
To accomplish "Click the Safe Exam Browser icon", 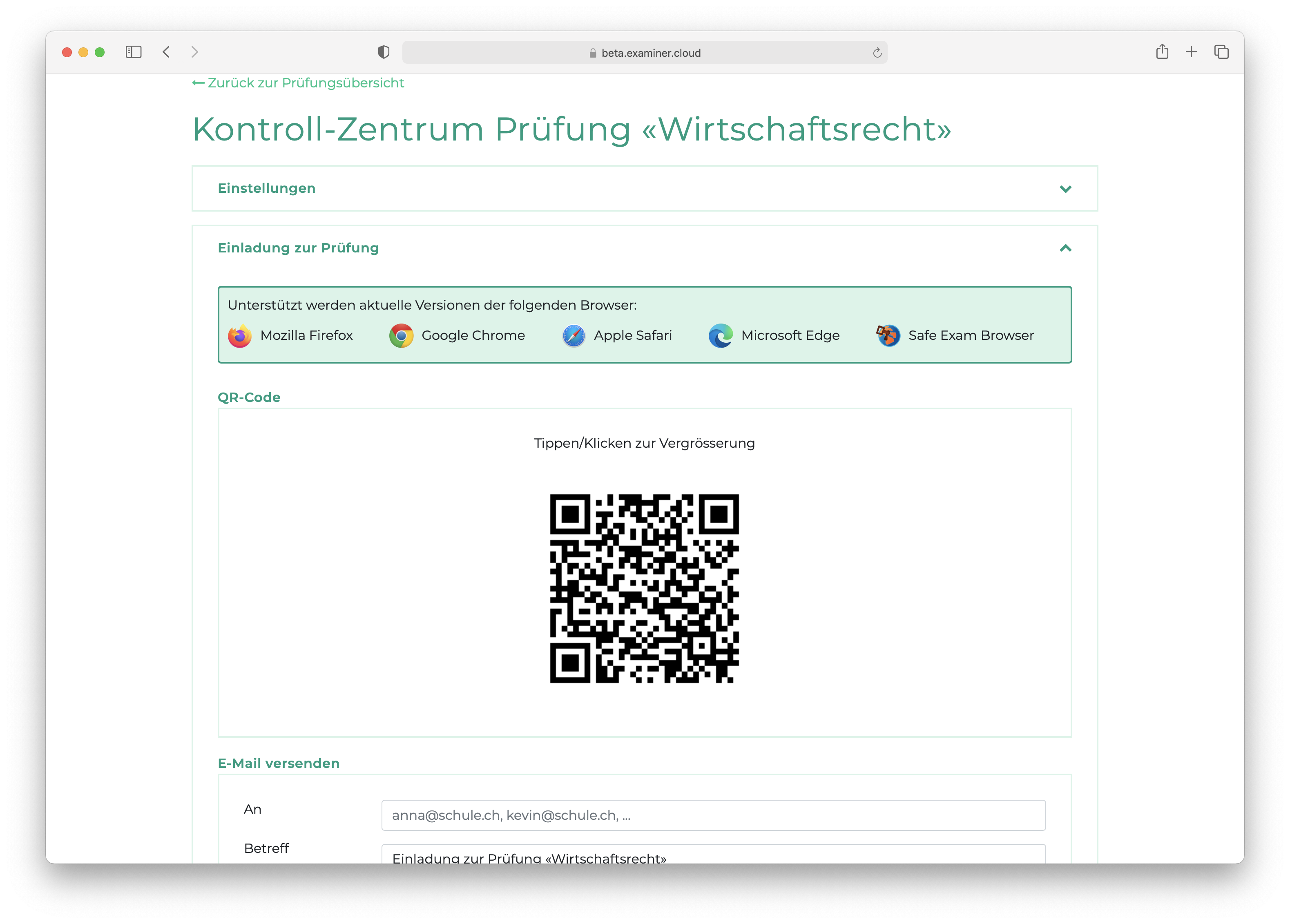I will click(888, 336).
